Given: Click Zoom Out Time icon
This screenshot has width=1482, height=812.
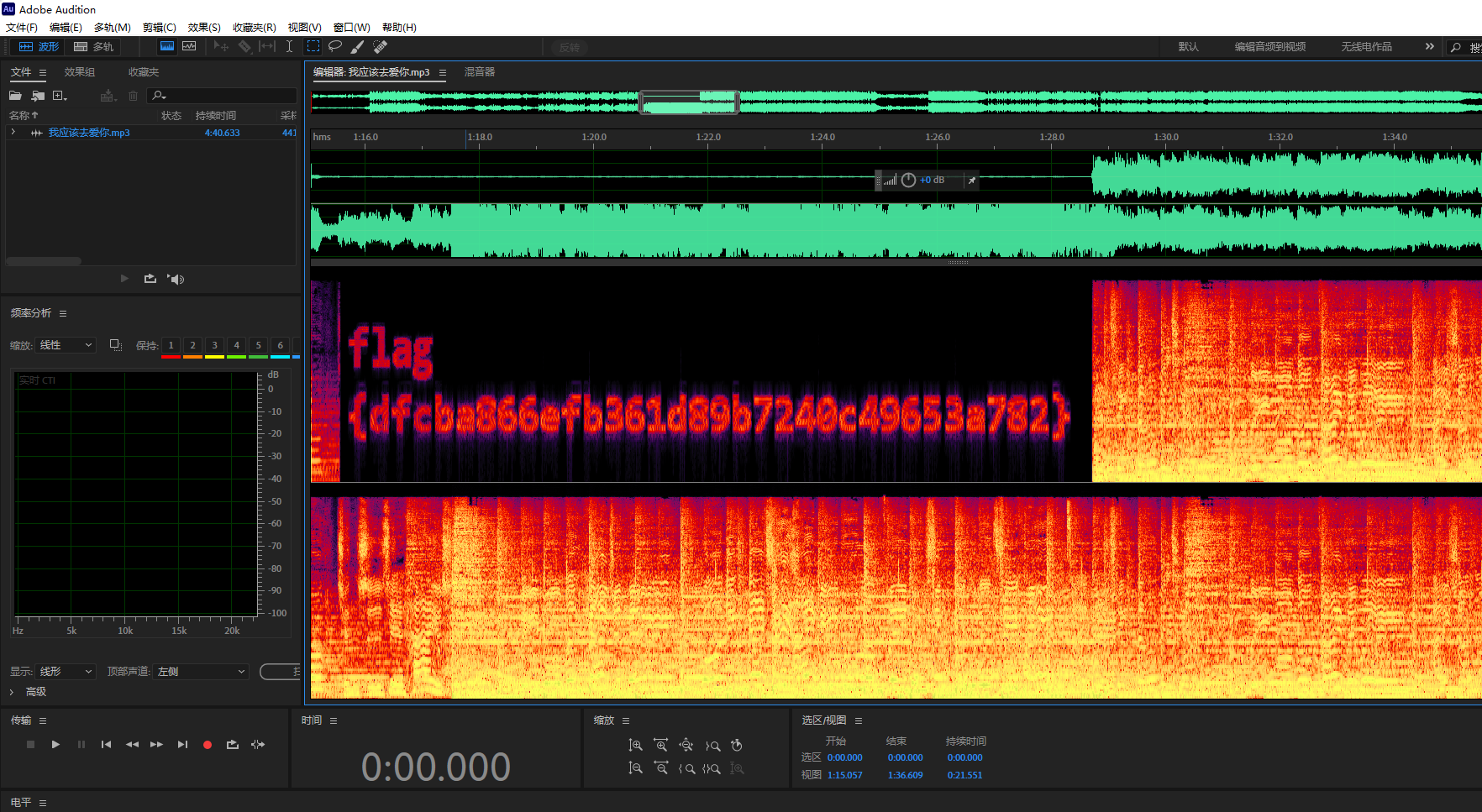Looking at the screenshot, I should 661,768.
